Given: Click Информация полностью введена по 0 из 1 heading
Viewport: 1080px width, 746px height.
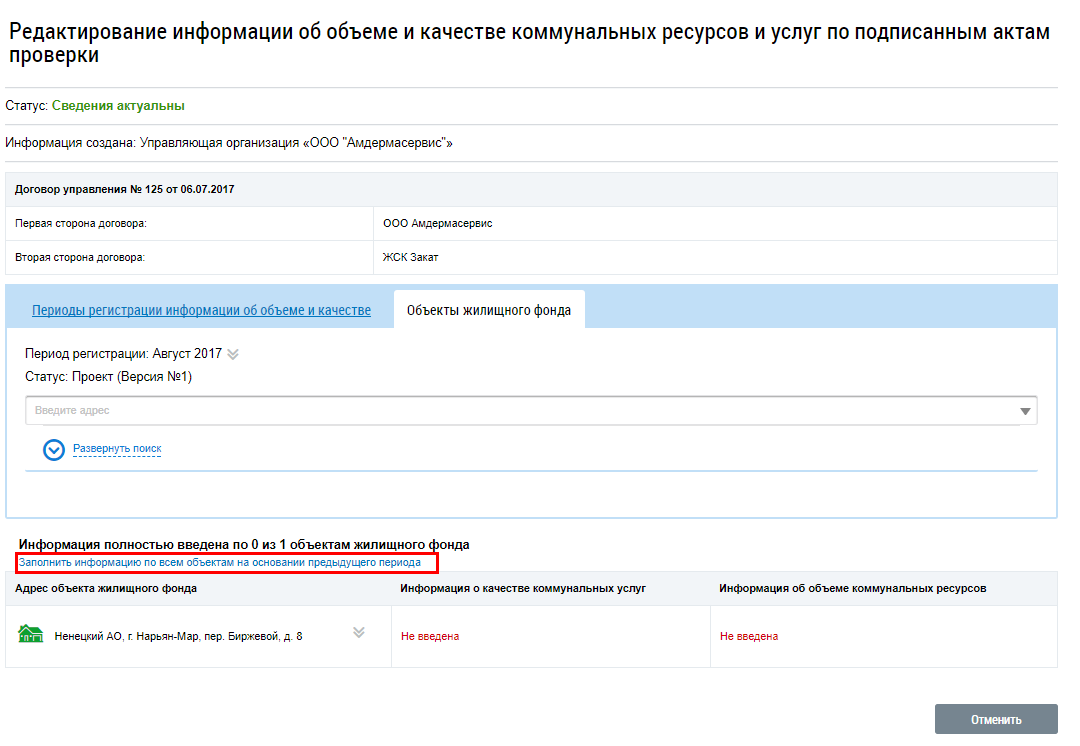Looking at the screenshot, I should coord(244,545).
